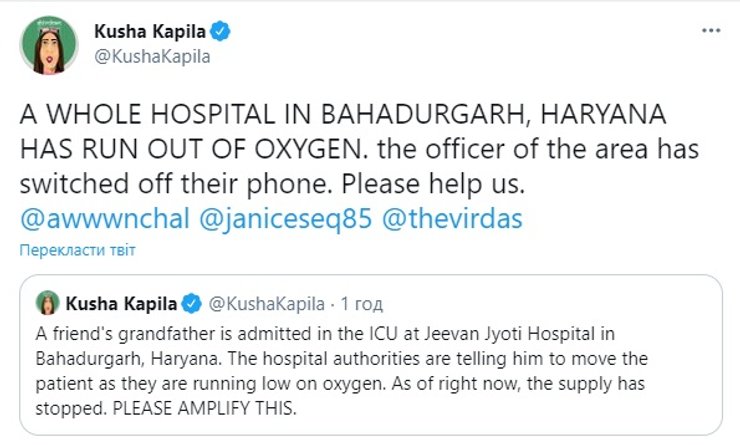This screenshot has height=445, width=740.
Task: Open the tweet's three-dot more options menu
Action: tap(709, 31)
